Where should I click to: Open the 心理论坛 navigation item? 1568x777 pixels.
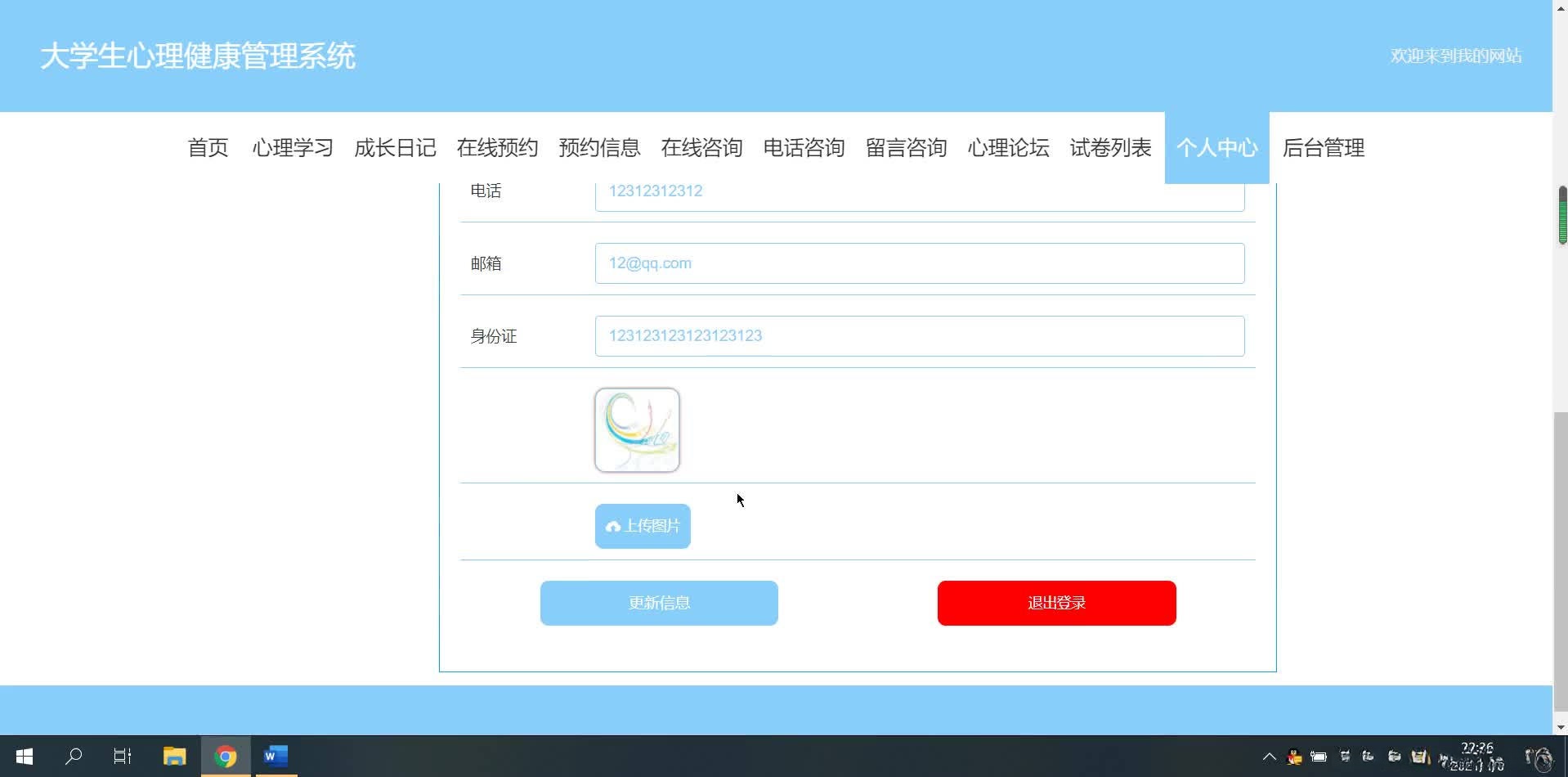click(1007, 148)
